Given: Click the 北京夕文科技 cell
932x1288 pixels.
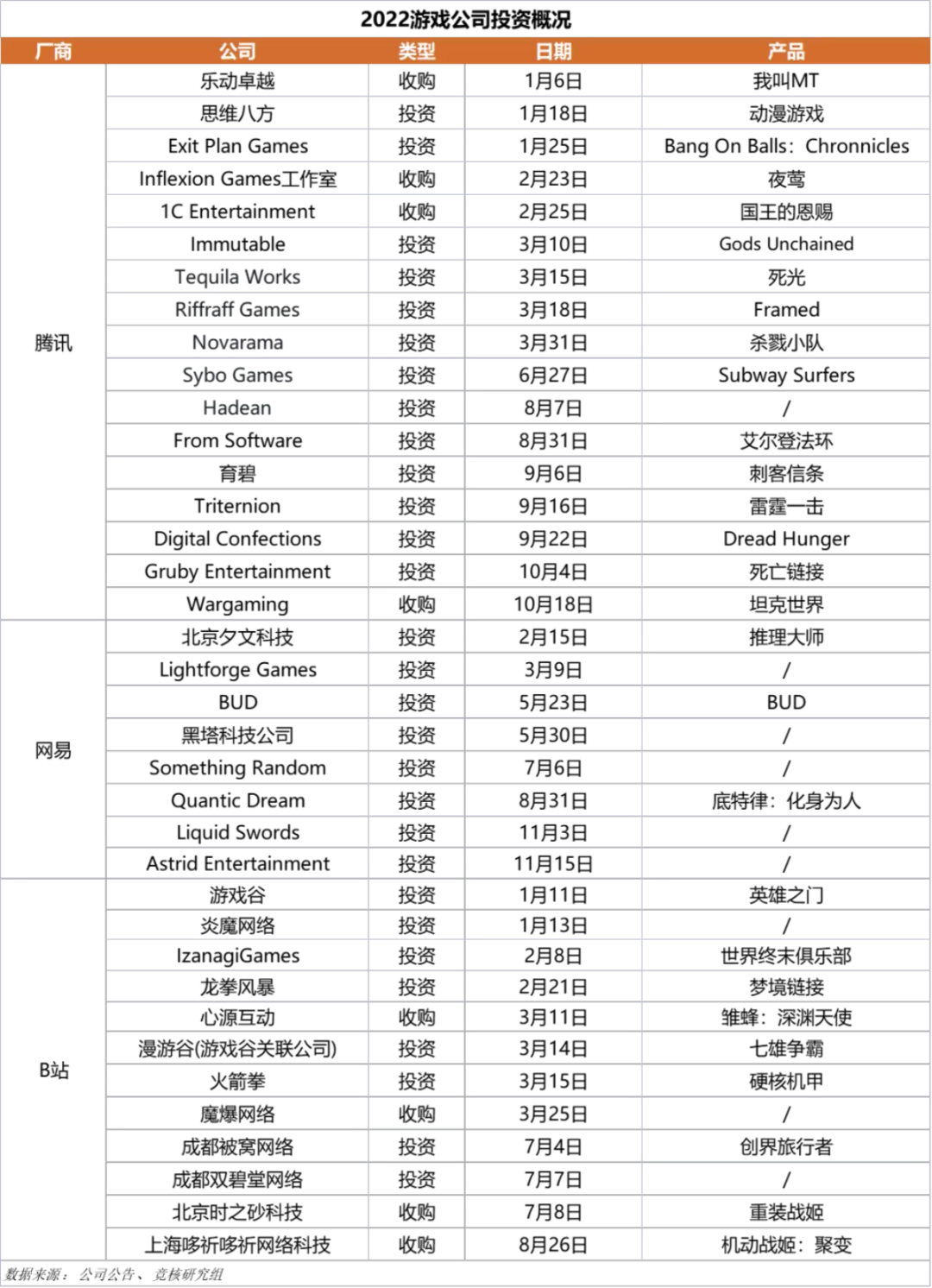Looking at the screenshot, I should [x=237, y=637].
